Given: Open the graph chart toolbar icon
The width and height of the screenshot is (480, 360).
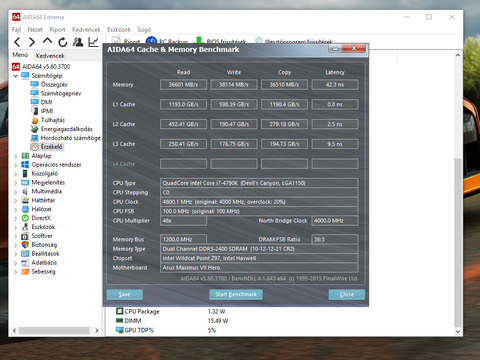Looking at the screenshot, I should (93, 42).
